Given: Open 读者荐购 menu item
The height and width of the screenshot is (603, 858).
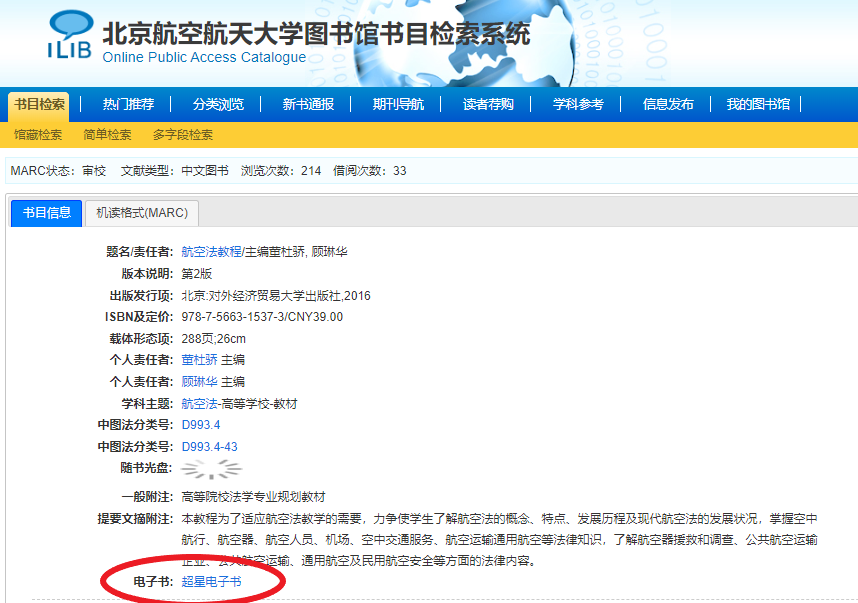Looking at the screenshot, I should (488, 105).
